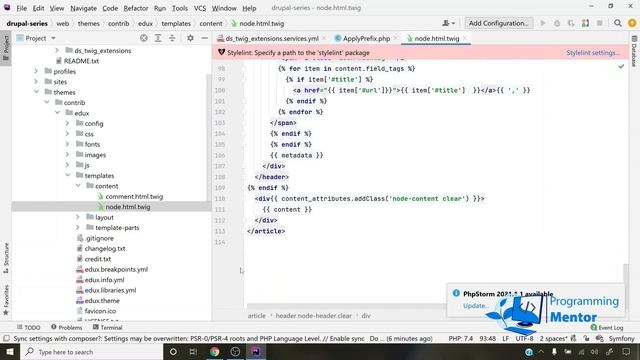The image size is (640, 360).
Task: Collapse the contrib folder
Action: click(x=47, y=102)
